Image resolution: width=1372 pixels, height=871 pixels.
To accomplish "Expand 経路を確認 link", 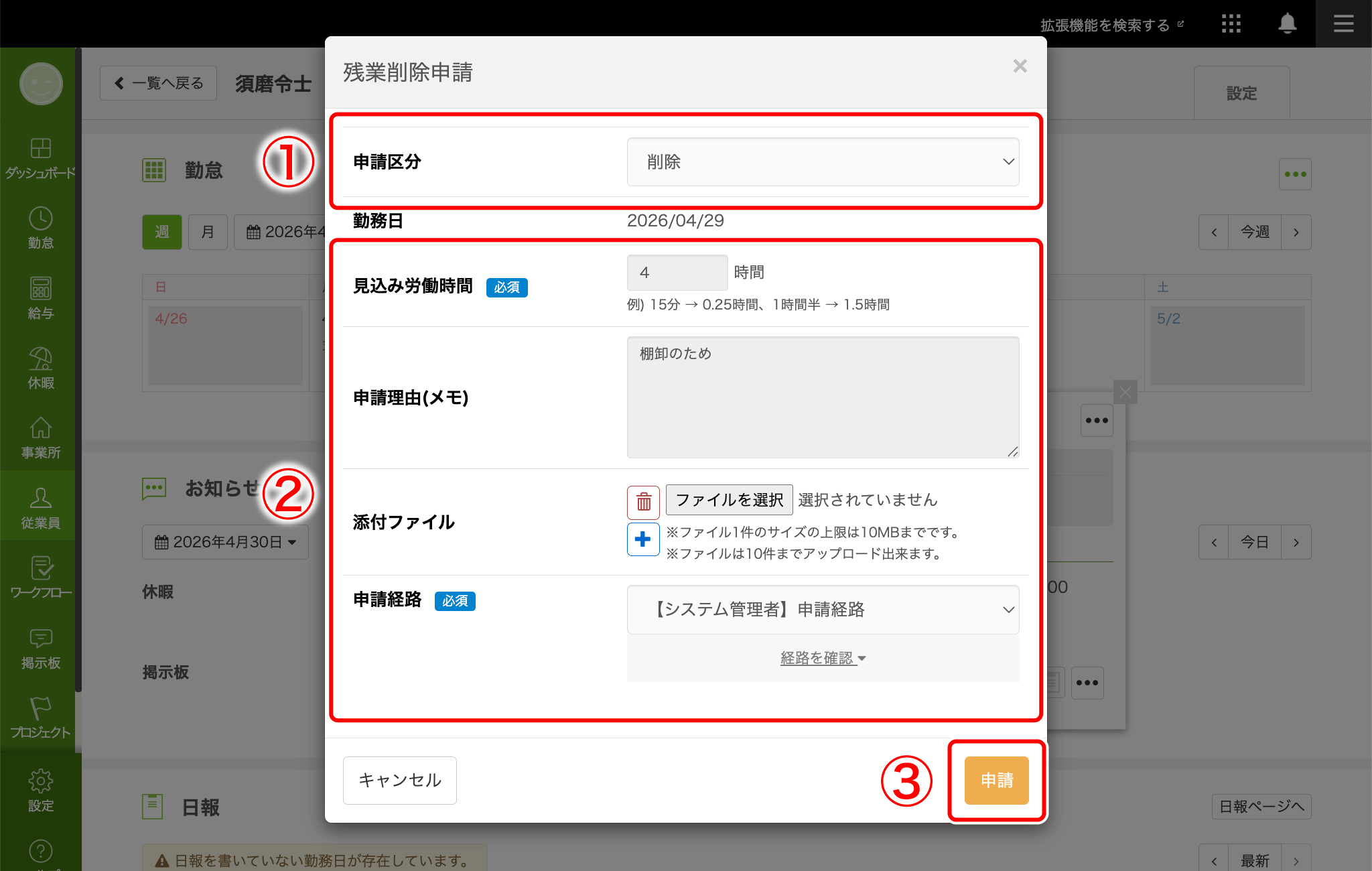I will [823, 659].
